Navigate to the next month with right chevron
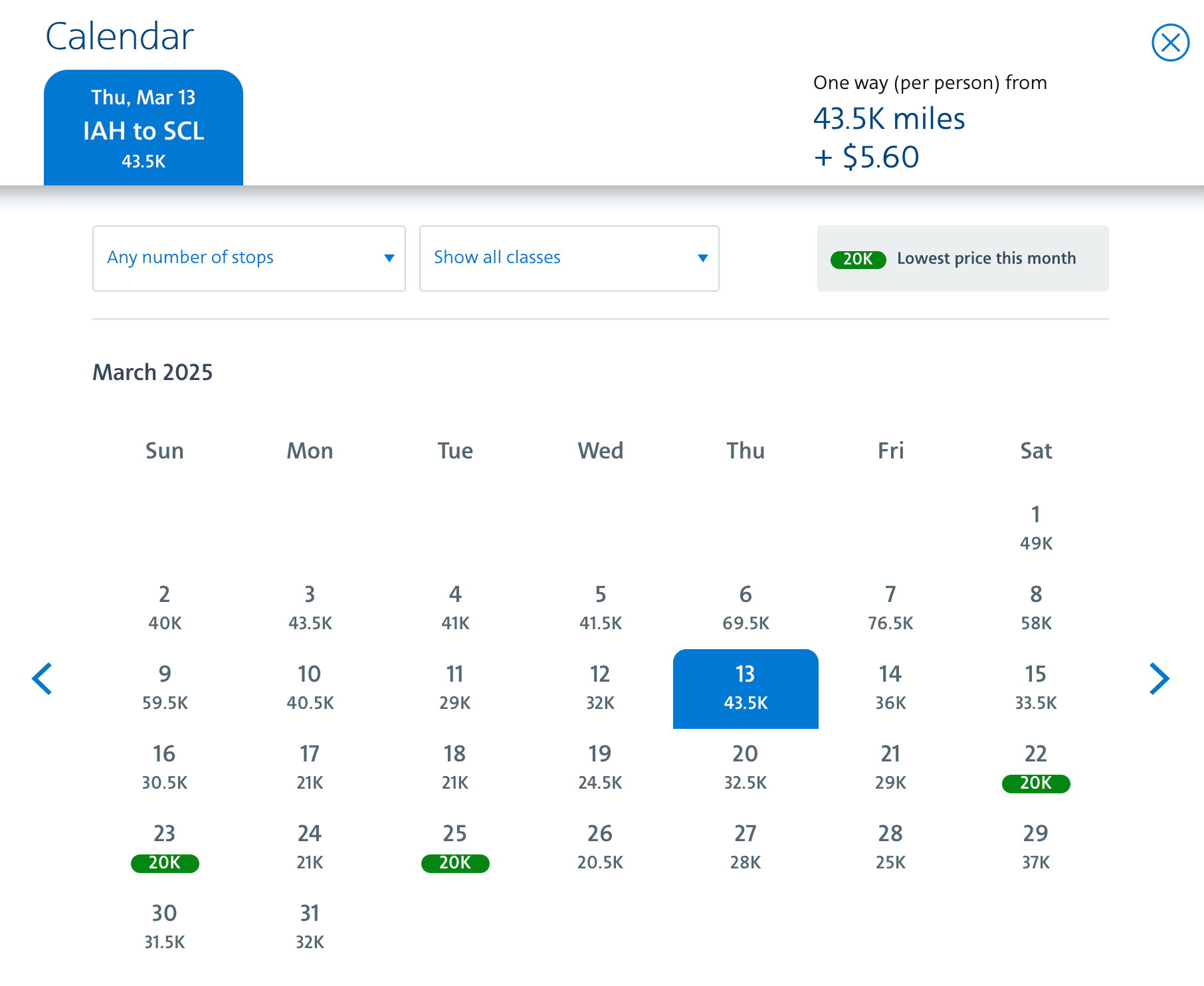The height and width of the screenshot is (986, 1204). (x=1160, y=678)
